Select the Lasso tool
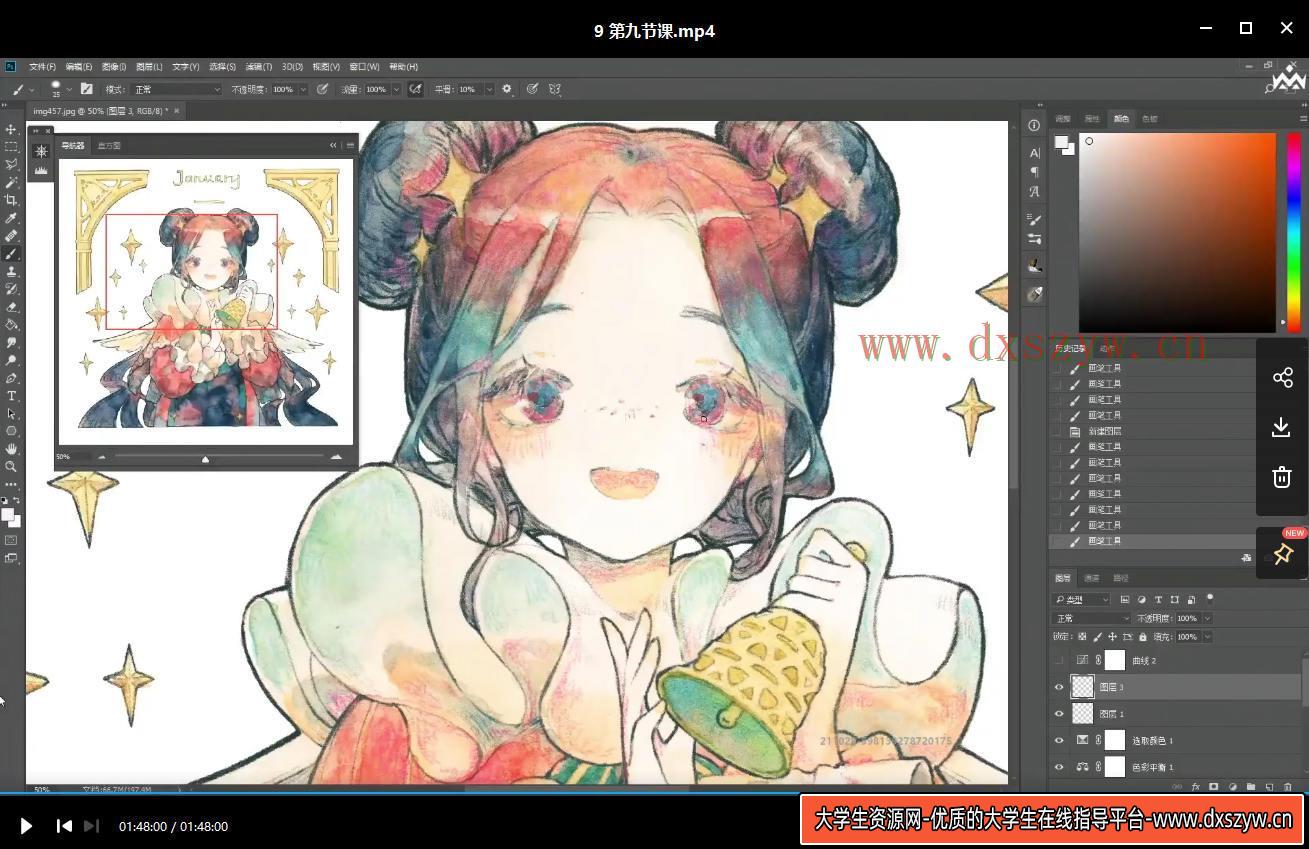This screenshot has width=1309, height=849. 11,164
